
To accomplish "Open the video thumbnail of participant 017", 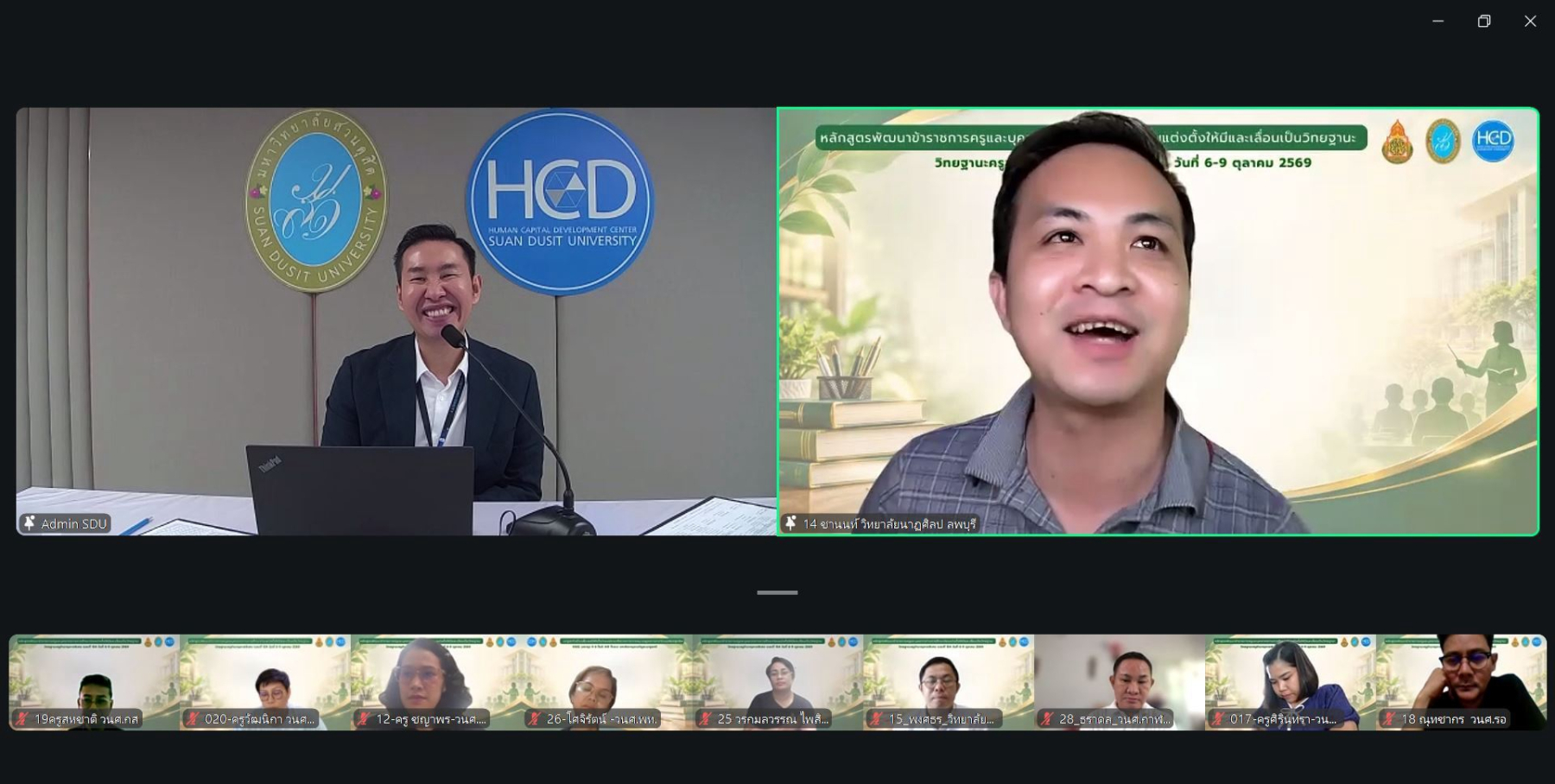I will (1291, 682).
